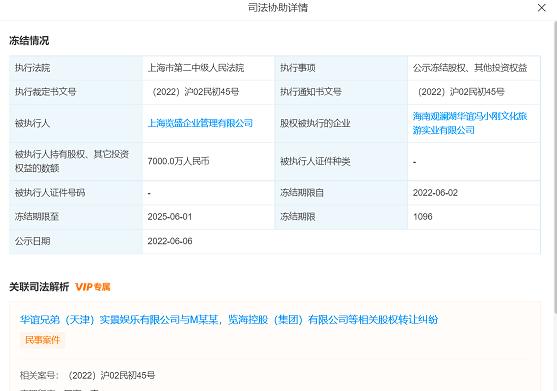Image resolution: width=557 pixels, height=391 pixels.
Task: Open 海南观澜湖华谊冯小刚文化旅游实业有限公司 link
Action: coord(470,123)
